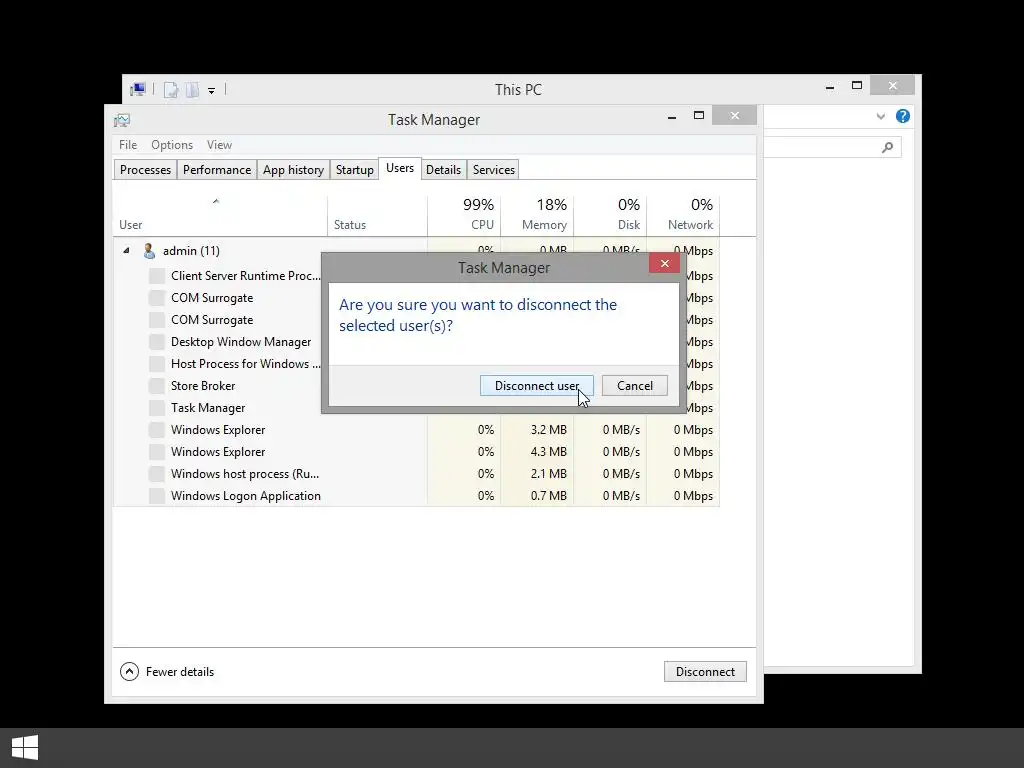Switch to the Startup tab

[355, 170]
